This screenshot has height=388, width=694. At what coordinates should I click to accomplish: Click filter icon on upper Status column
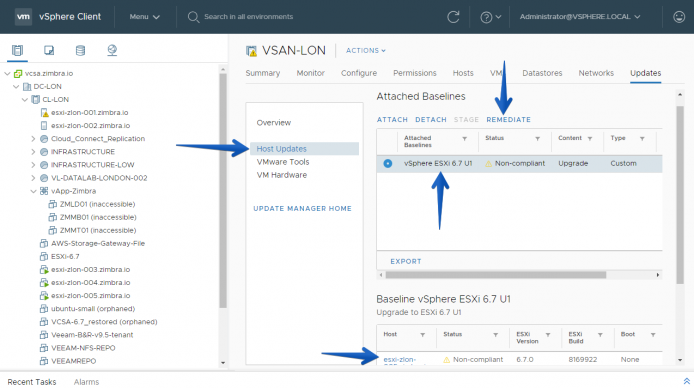click(x=537, y=138)
